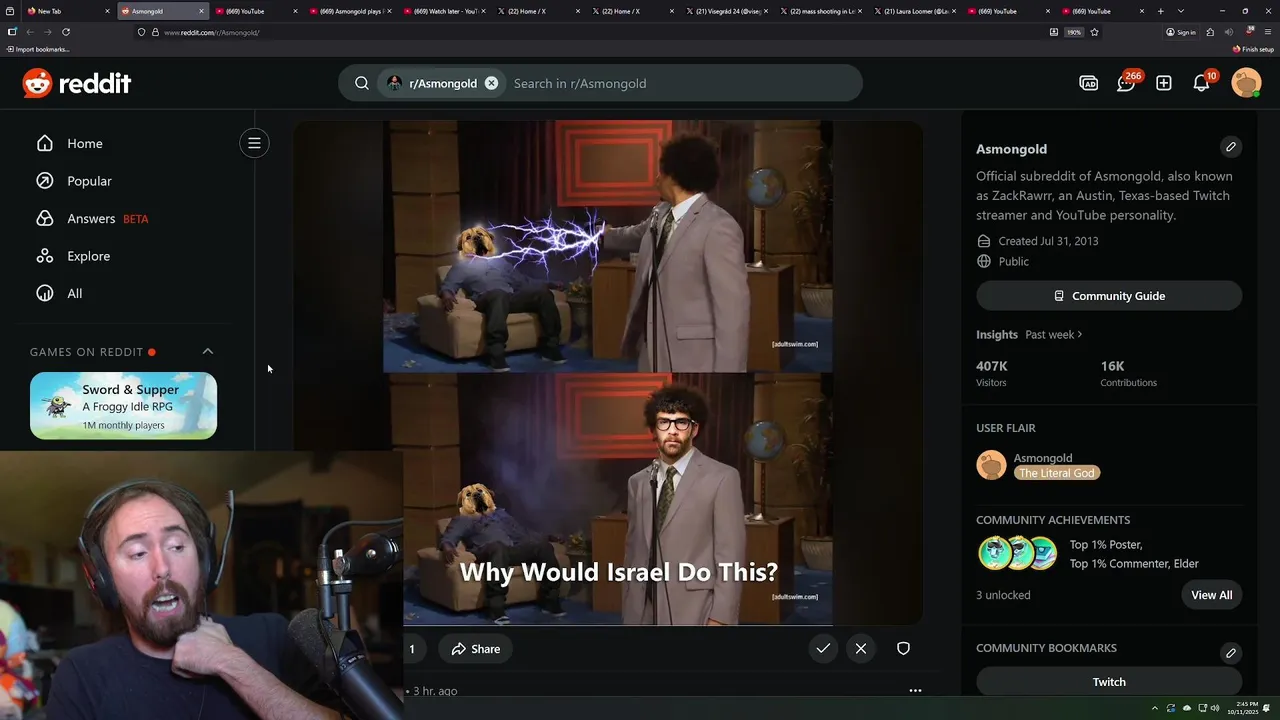Click the 16K Contributions stat

pos(1128,373)
